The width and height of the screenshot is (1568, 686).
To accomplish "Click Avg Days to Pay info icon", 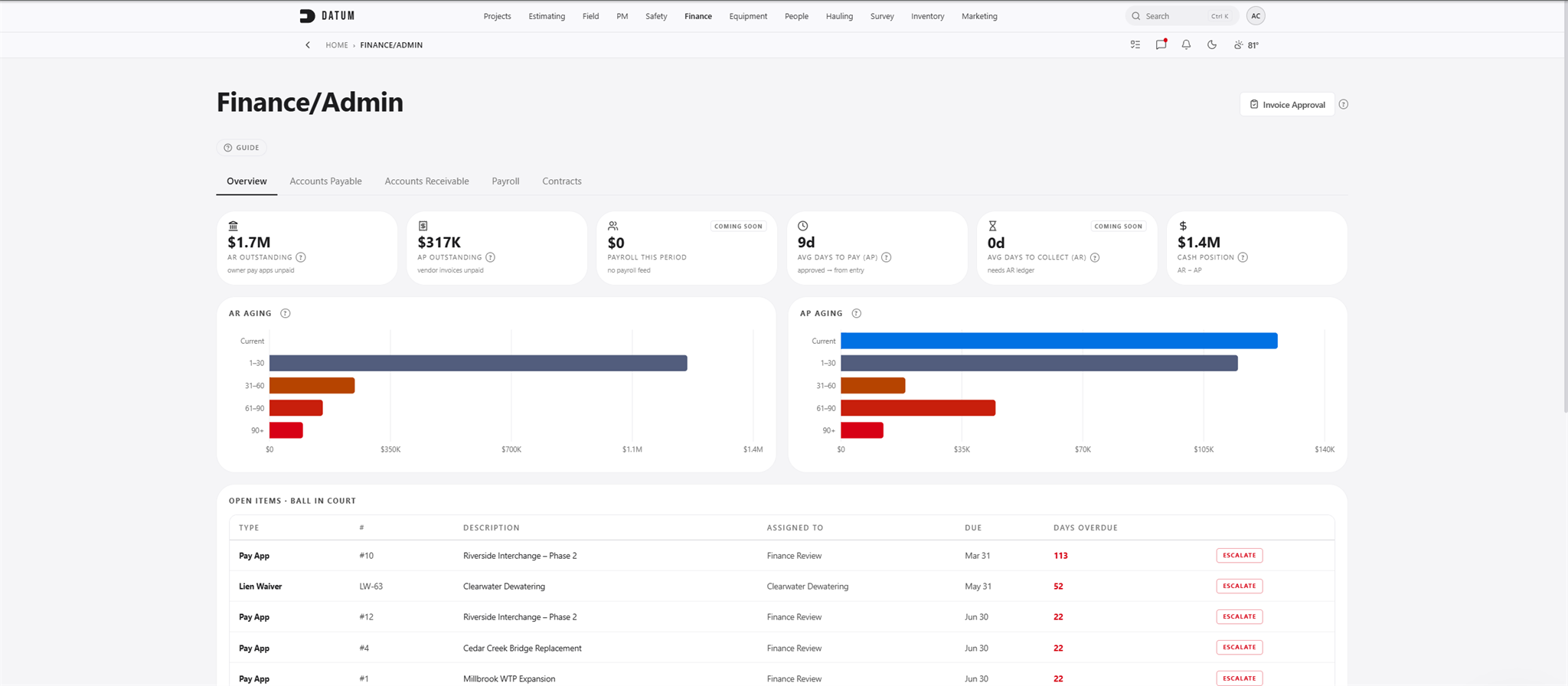I will (887, 257).
